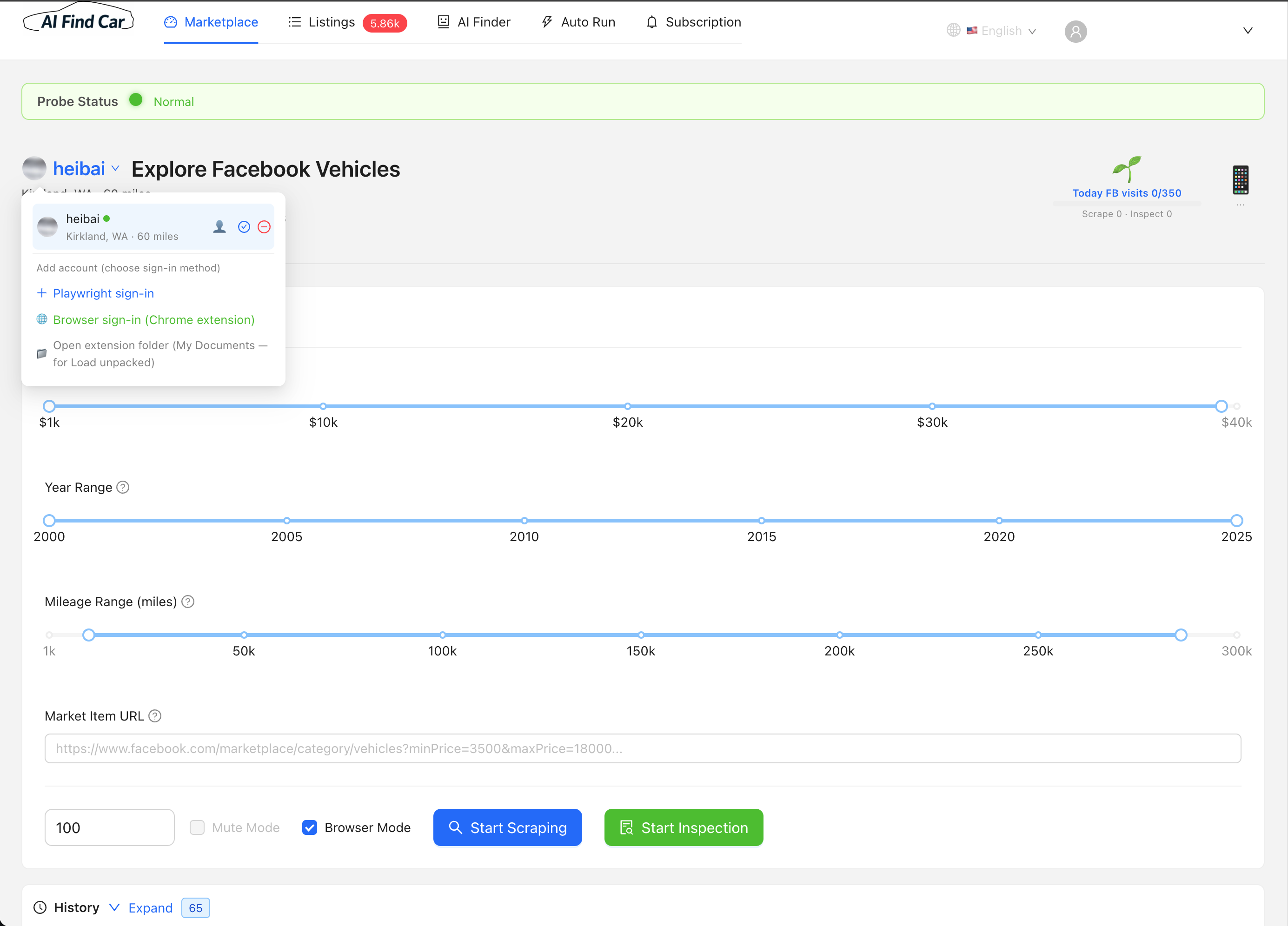Screen dimensions: 1288x926
Task: Click the mileage slider lower handle
Action: tap(89, 635)
